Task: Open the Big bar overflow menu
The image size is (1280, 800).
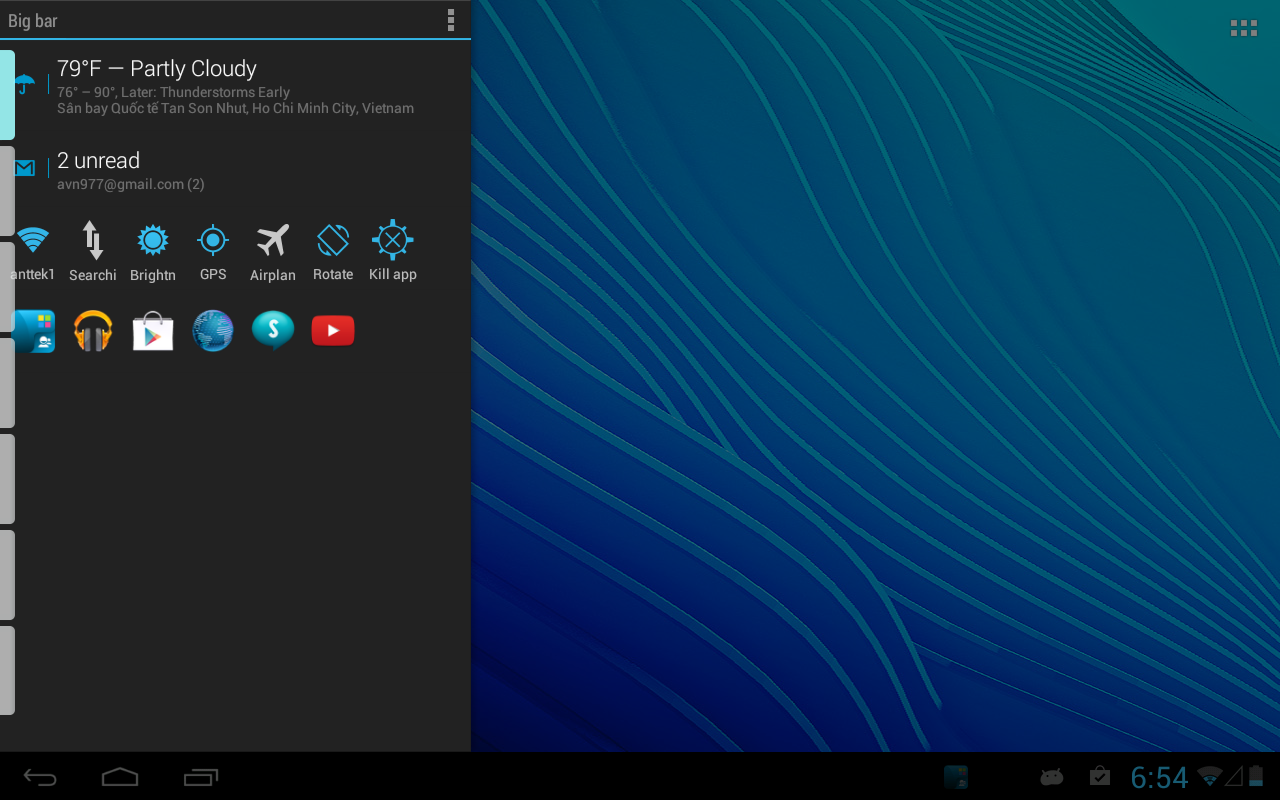Action: point(451,20)
